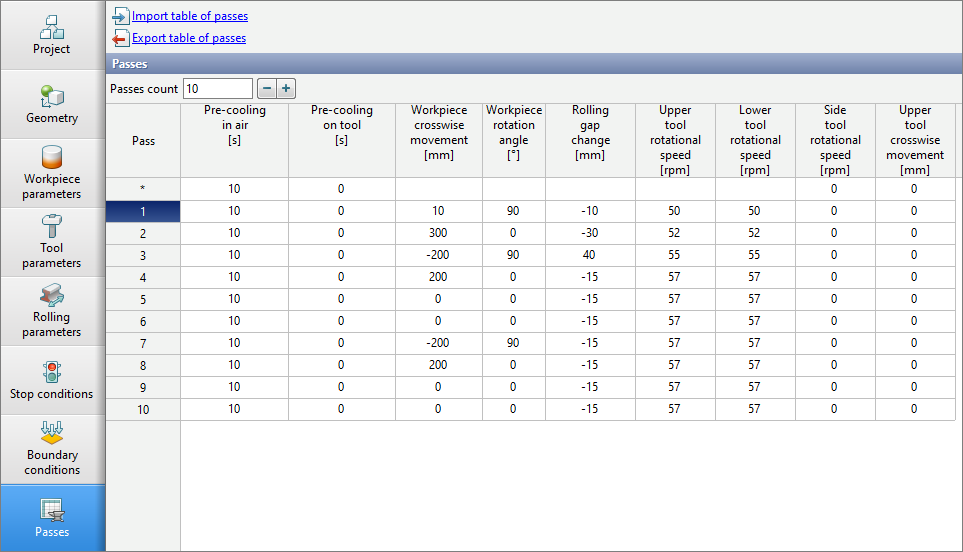Screen dimensions: 963x552
Task: Click upper tool rotational speed for pass 1
Action: 675,211
